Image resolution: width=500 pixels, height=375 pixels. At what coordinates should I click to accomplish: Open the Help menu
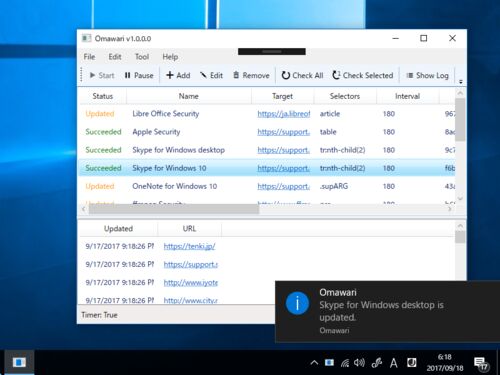click(170, 57)
